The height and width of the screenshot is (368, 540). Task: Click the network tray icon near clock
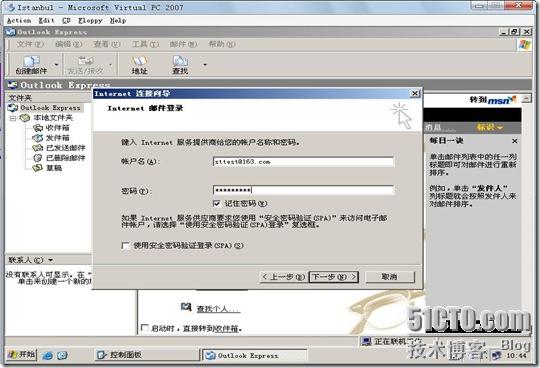coord(497,355)
